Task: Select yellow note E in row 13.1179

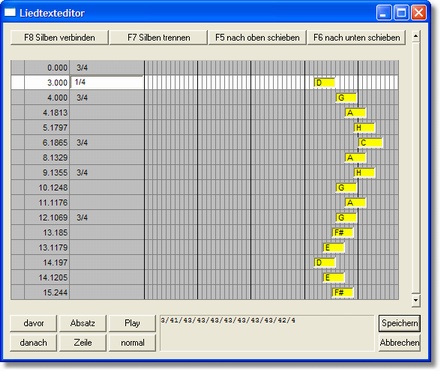Action: pos(334,248)
